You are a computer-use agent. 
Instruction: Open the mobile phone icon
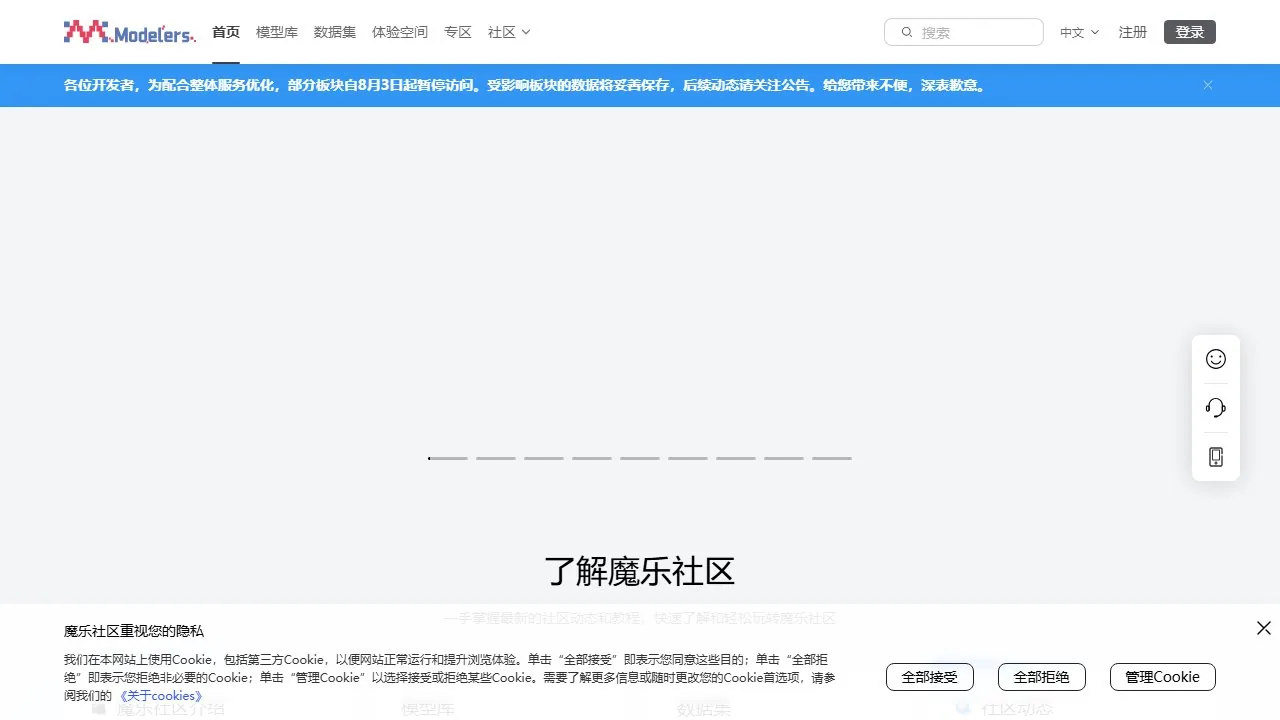click(1216, 457)
